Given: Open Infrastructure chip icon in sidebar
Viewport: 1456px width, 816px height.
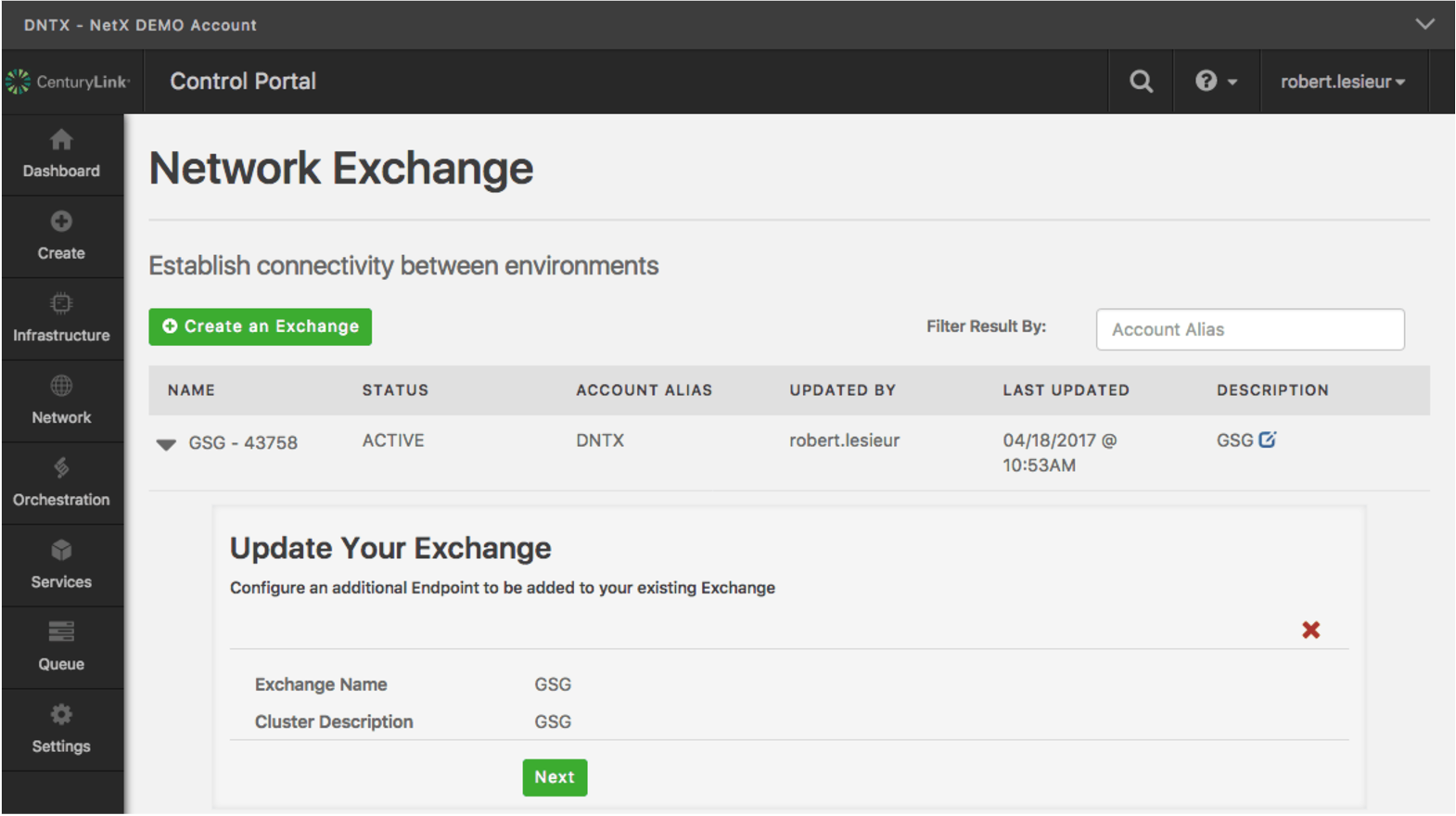Looking at the screenshot, I should 61,303.
